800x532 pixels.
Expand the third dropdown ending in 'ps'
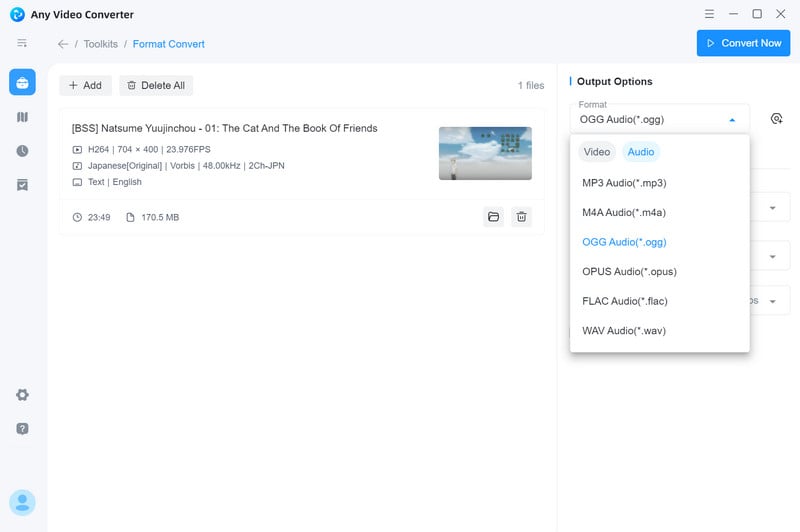[772, 301]
